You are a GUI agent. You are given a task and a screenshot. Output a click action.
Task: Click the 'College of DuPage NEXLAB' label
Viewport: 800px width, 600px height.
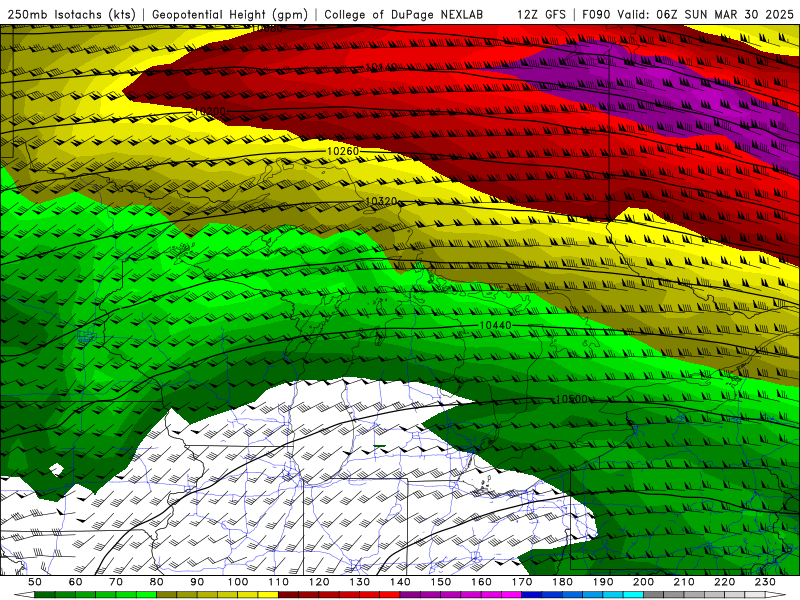point(404,14)
